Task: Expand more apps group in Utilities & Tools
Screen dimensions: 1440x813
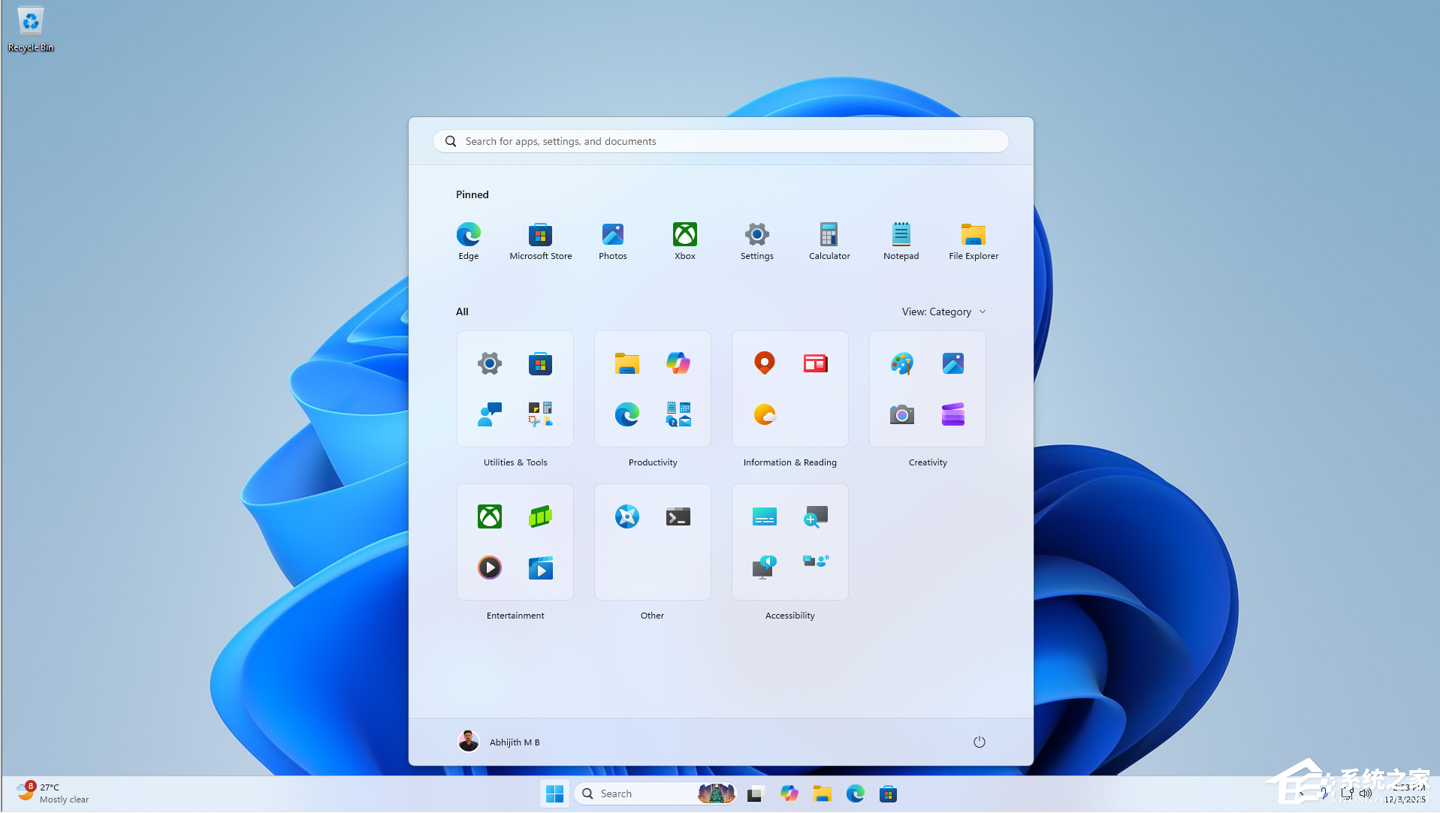Action: coord(541,414)
